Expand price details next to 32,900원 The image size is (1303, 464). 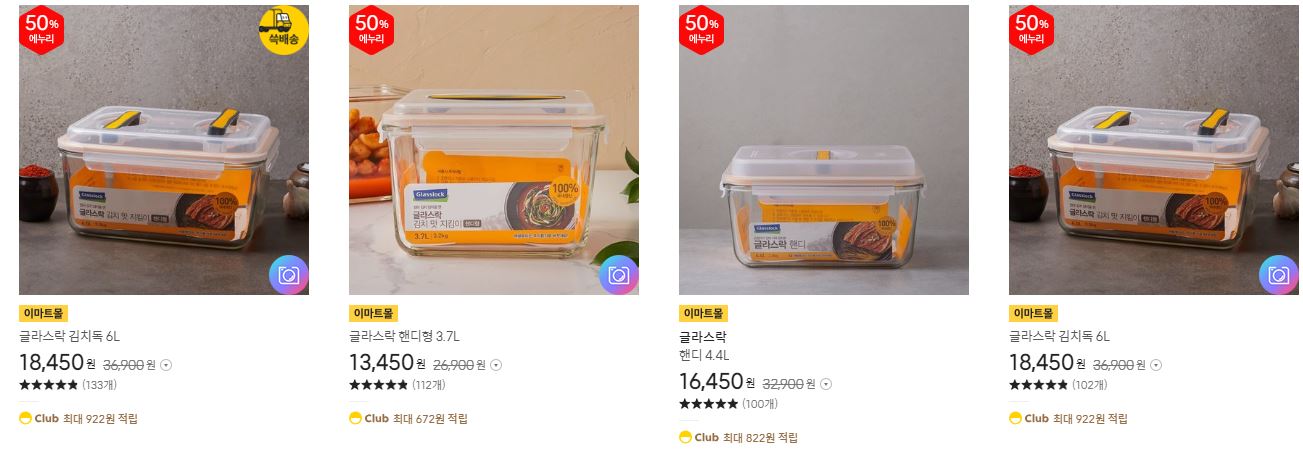pos(826,384)
